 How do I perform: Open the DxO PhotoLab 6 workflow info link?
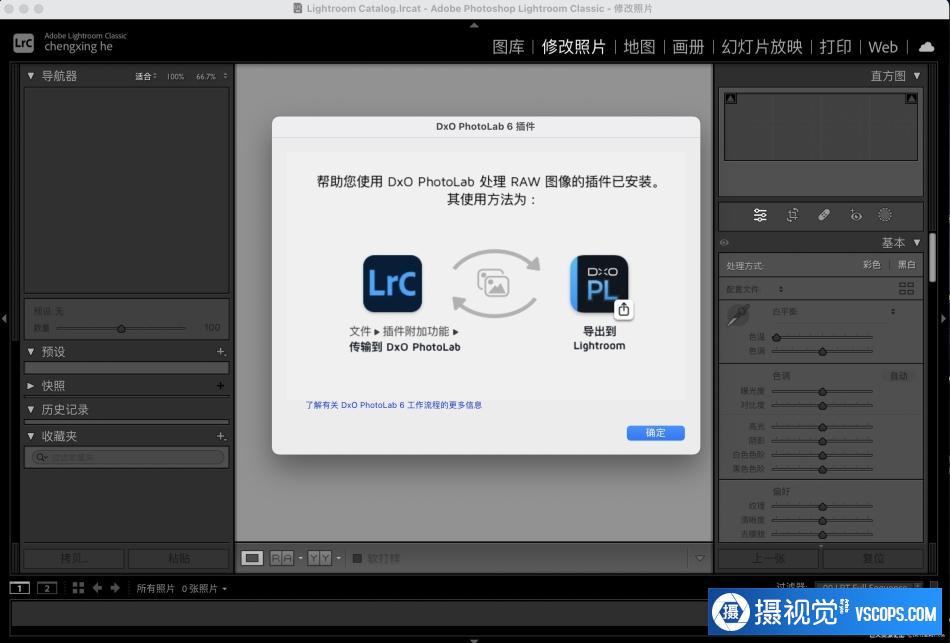pyautogui.click(x=393, y=405)
